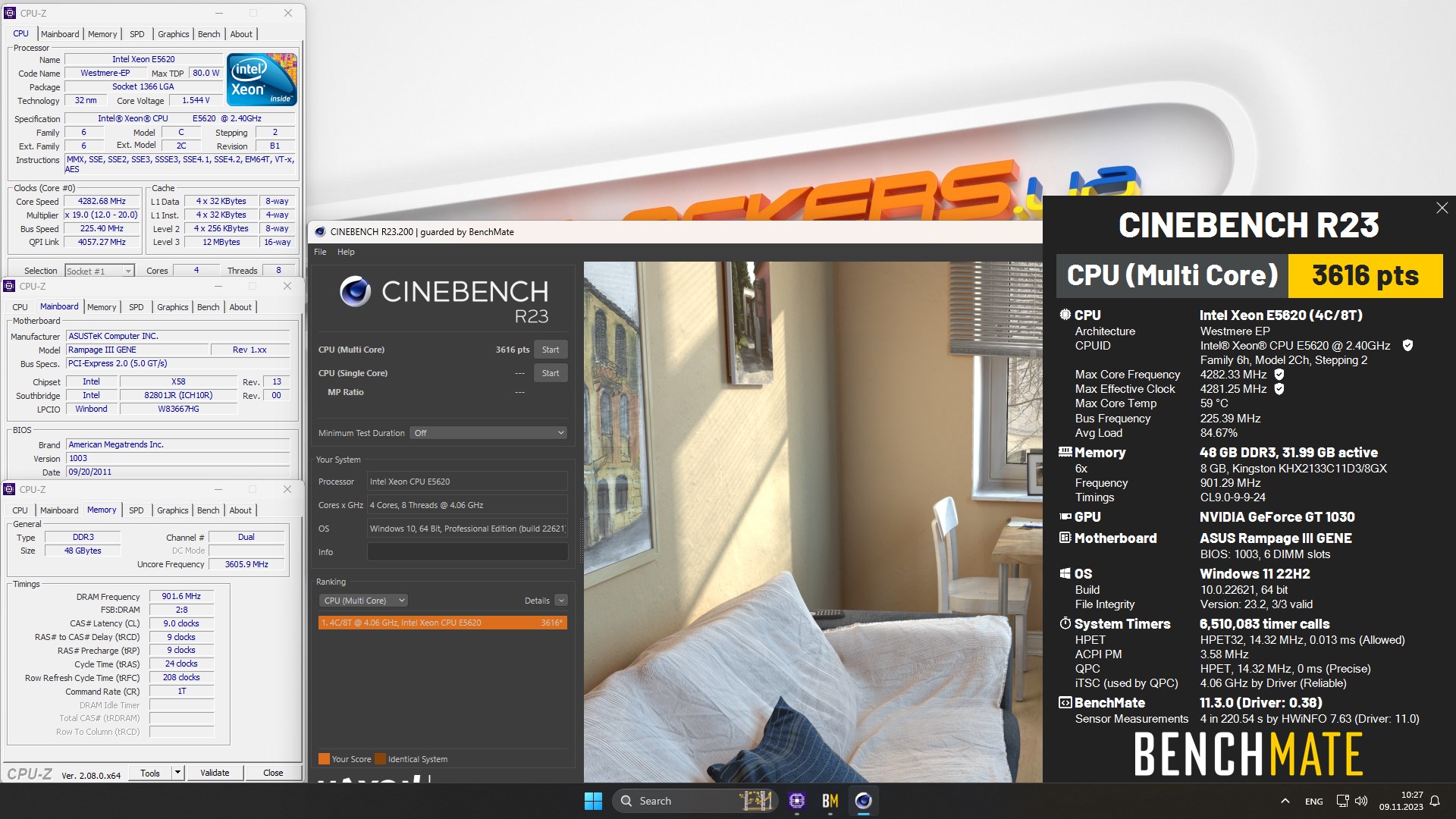1456x819 pixels.
Task: Click the Close button in CPU-Z
Action: (x=273, y=773)
